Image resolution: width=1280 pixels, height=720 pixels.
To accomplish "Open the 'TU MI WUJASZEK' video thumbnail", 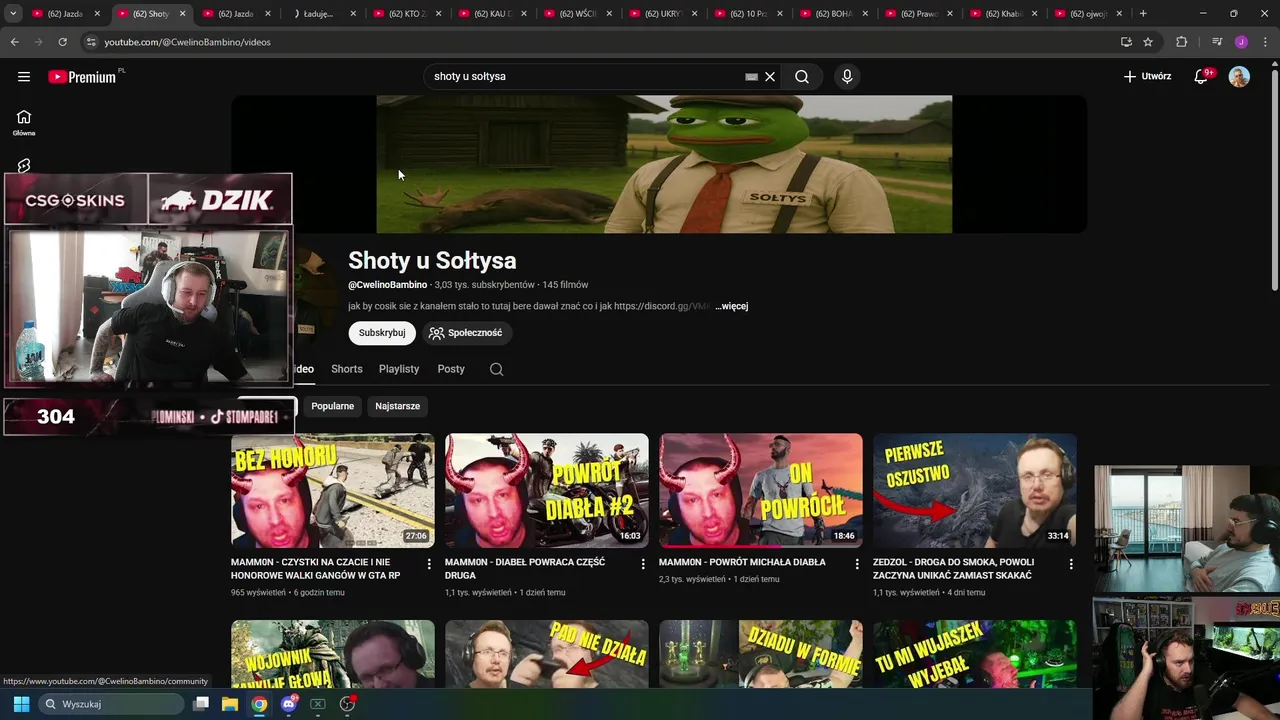I will coord(975,654).
